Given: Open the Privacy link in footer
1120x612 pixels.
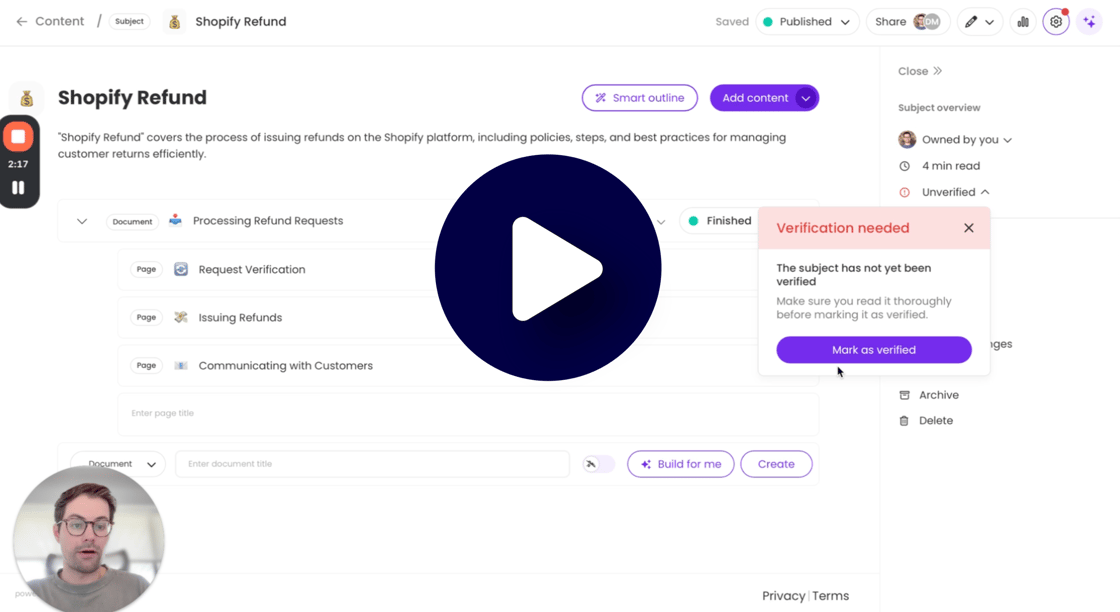Looking at the screenshot, I should [x=783, y=596].
